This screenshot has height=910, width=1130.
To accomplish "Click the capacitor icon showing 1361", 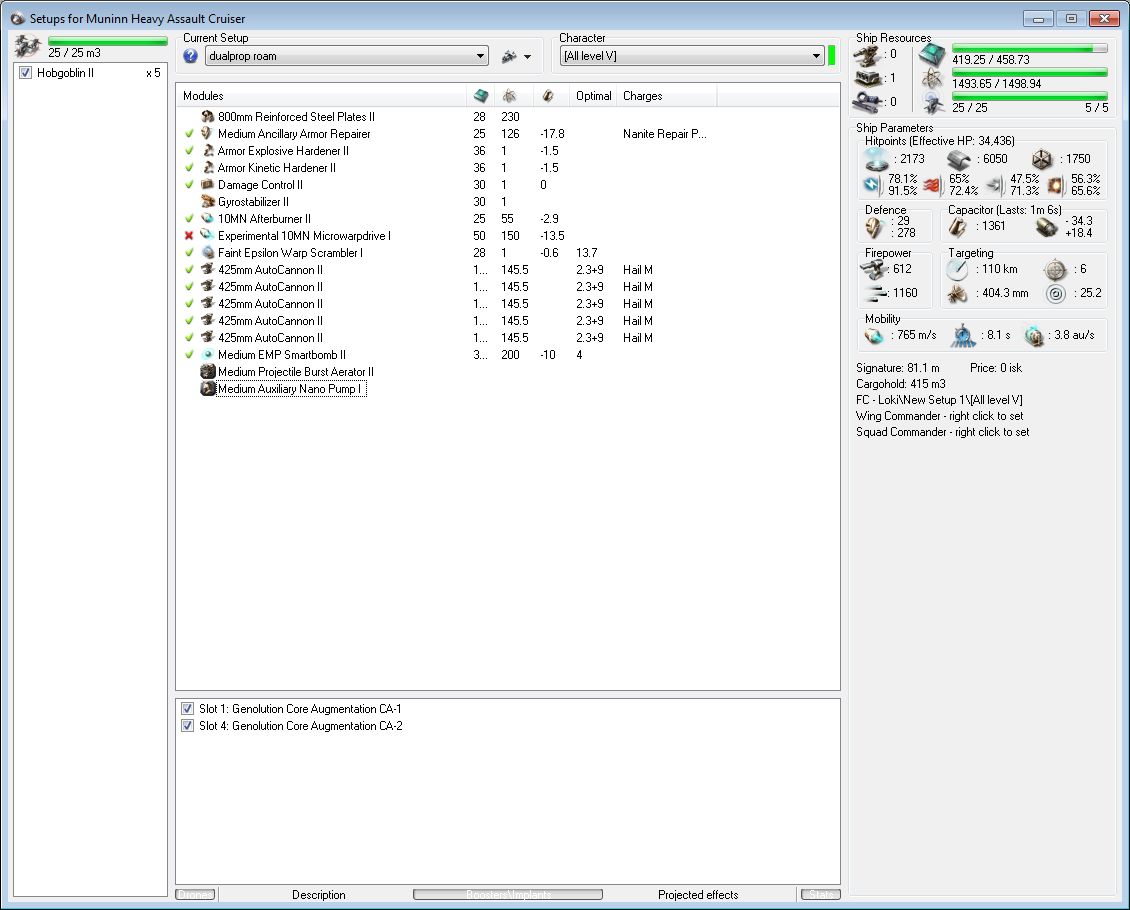I will [958, 227].
